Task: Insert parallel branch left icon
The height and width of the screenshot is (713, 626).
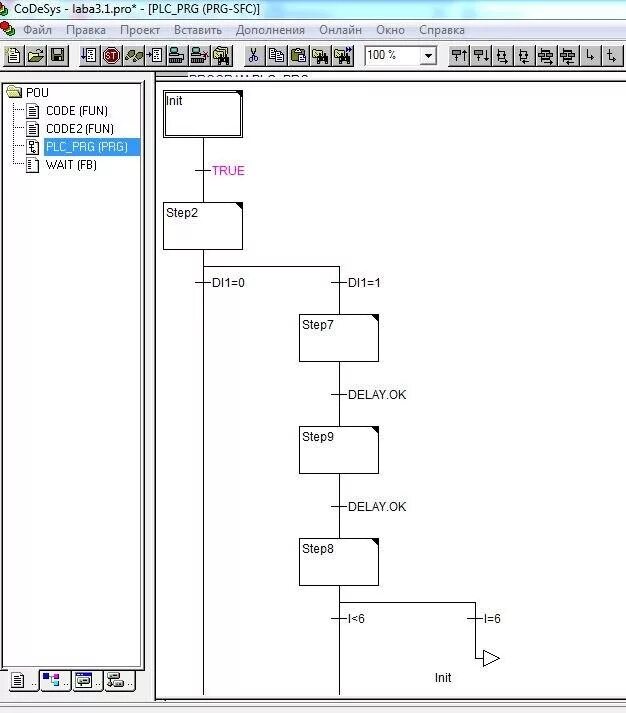Action: (x=568, y=55)
